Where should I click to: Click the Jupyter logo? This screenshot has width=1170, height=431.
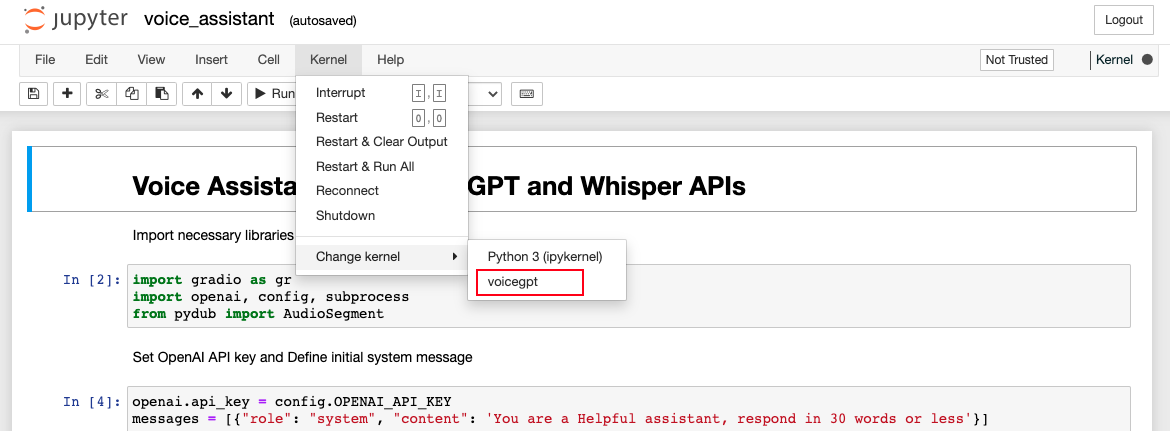74,19
